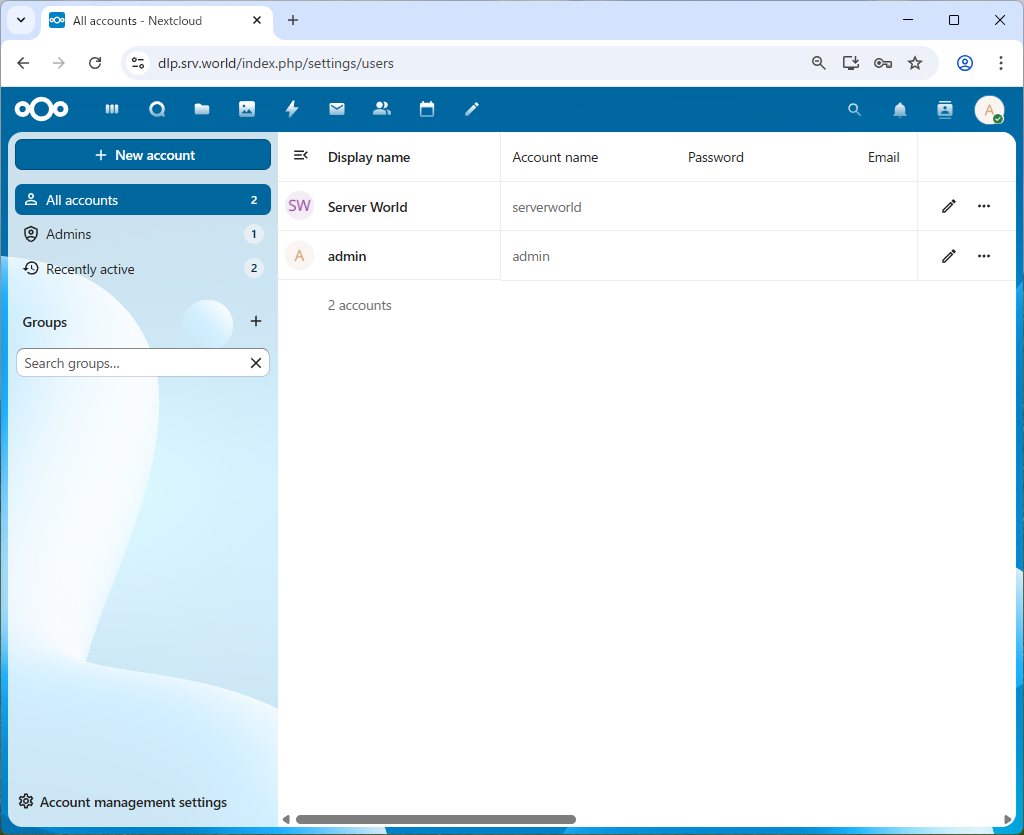Click the Password column header
Screen dimensions: 1024x835
716,157
